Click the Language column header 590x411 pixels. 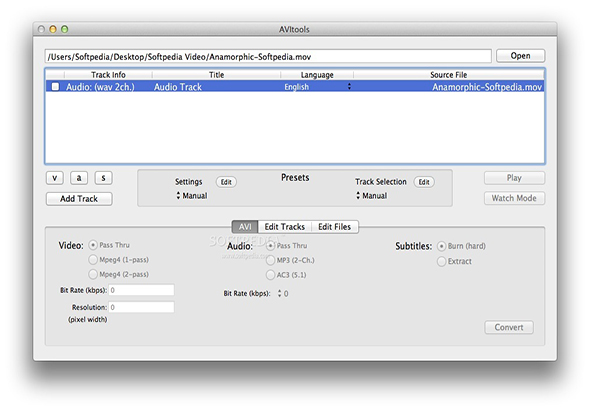[317, 75]
